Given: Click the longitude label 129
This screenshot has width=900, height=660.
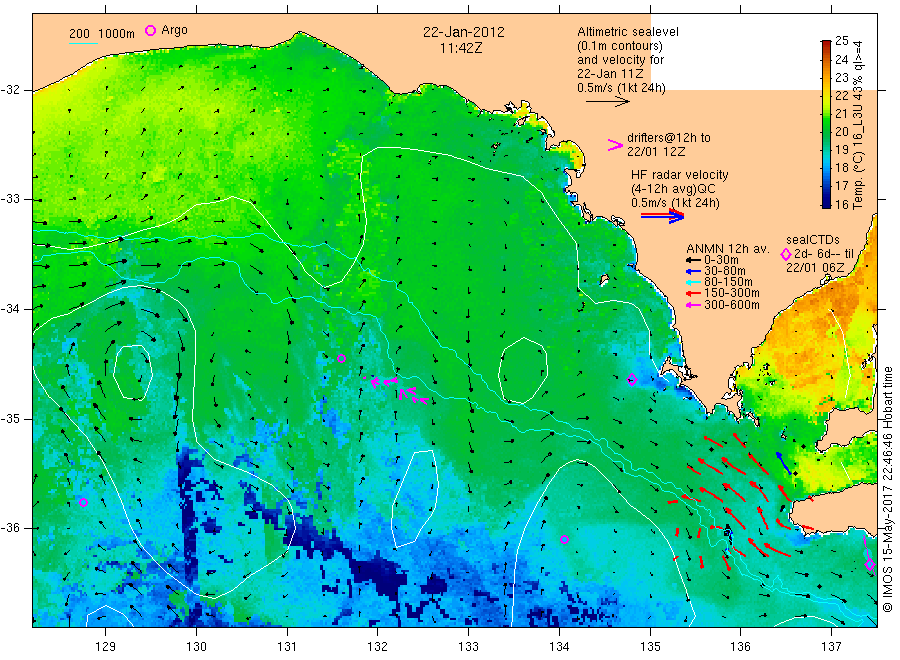Looking at the screenshot, I should [106, 647].
